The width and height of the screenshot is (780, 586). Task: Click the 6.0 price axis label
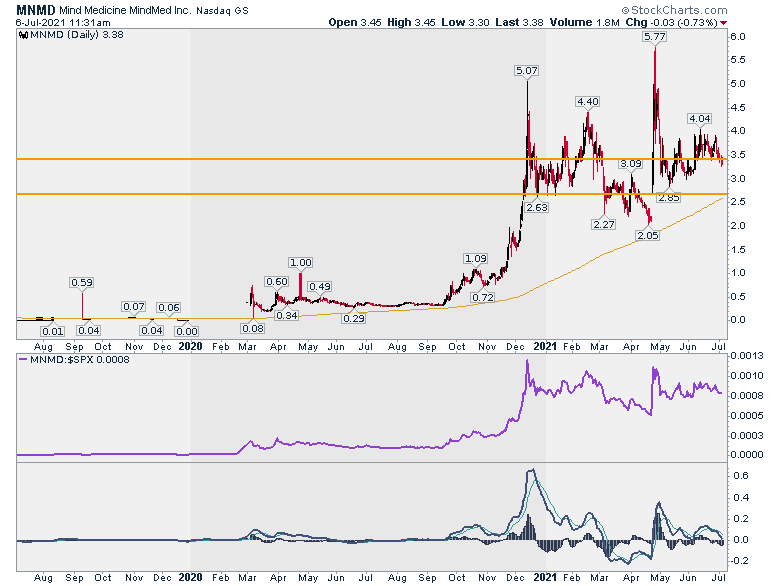click(x=738, y=36)
